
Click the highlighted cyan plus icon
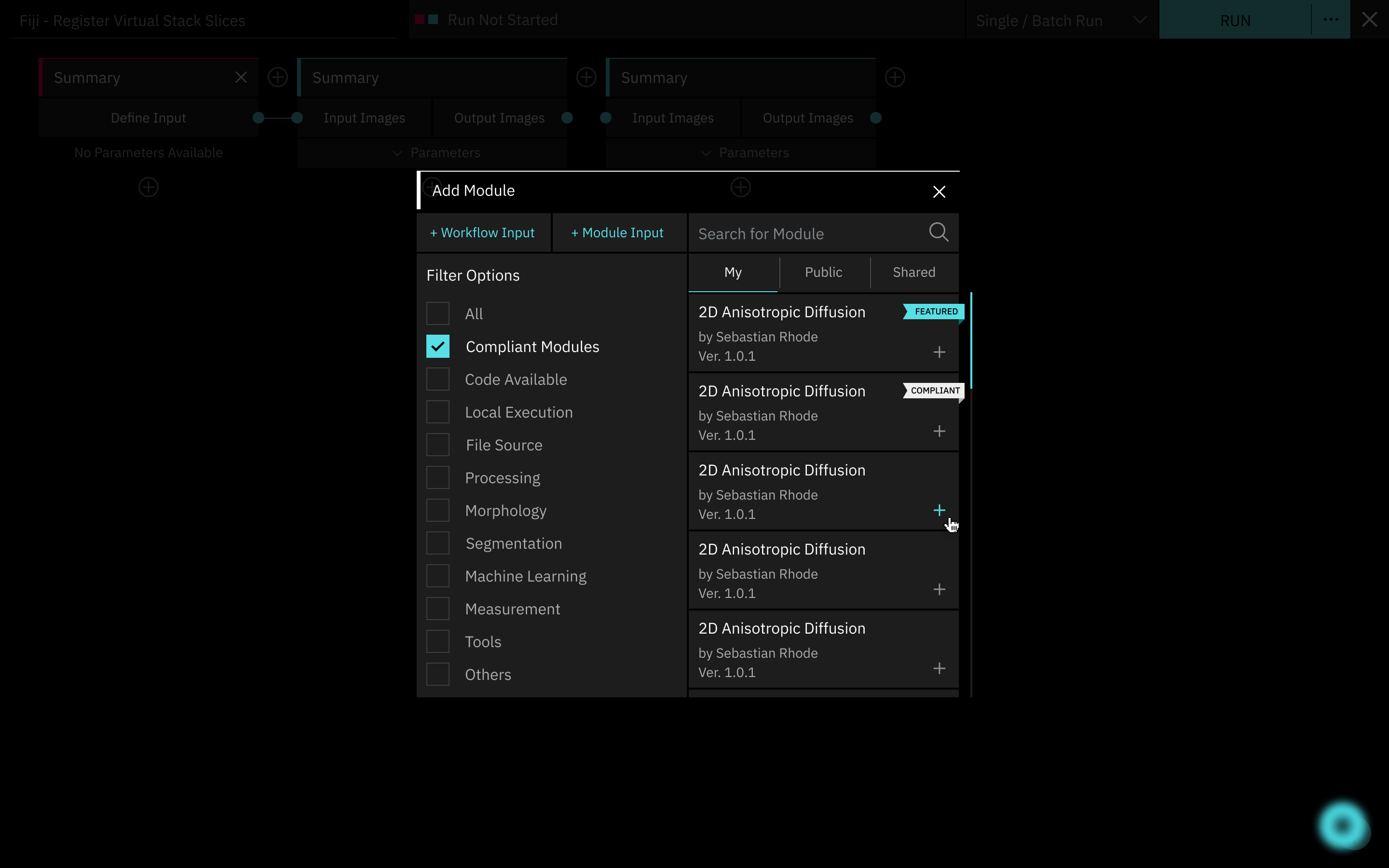pos(939,510)
